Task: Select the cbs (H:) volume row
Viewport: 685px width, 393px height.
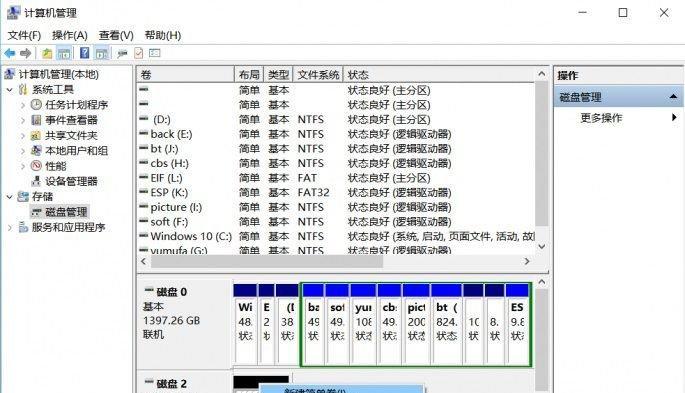Action: click(x=336, y=163)
